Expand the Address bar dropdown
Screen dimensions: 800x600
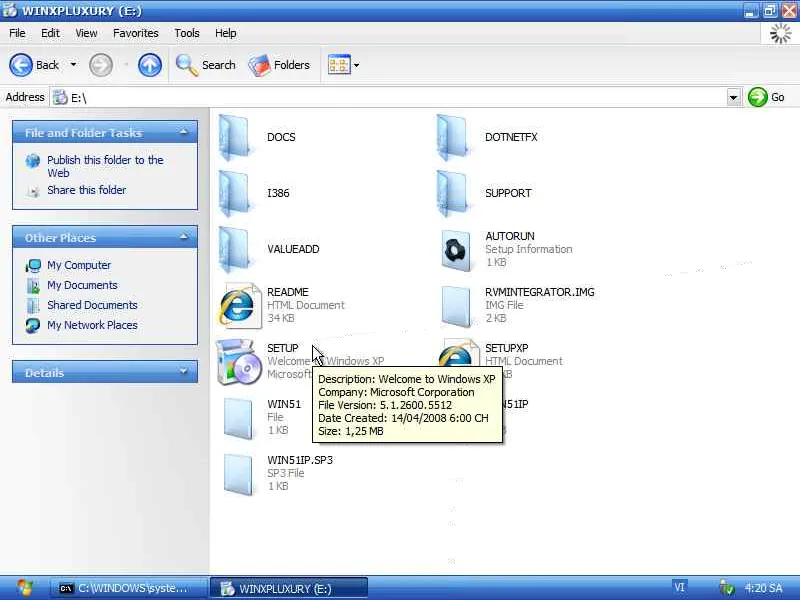pyautogui.click(x=733, y=97)
